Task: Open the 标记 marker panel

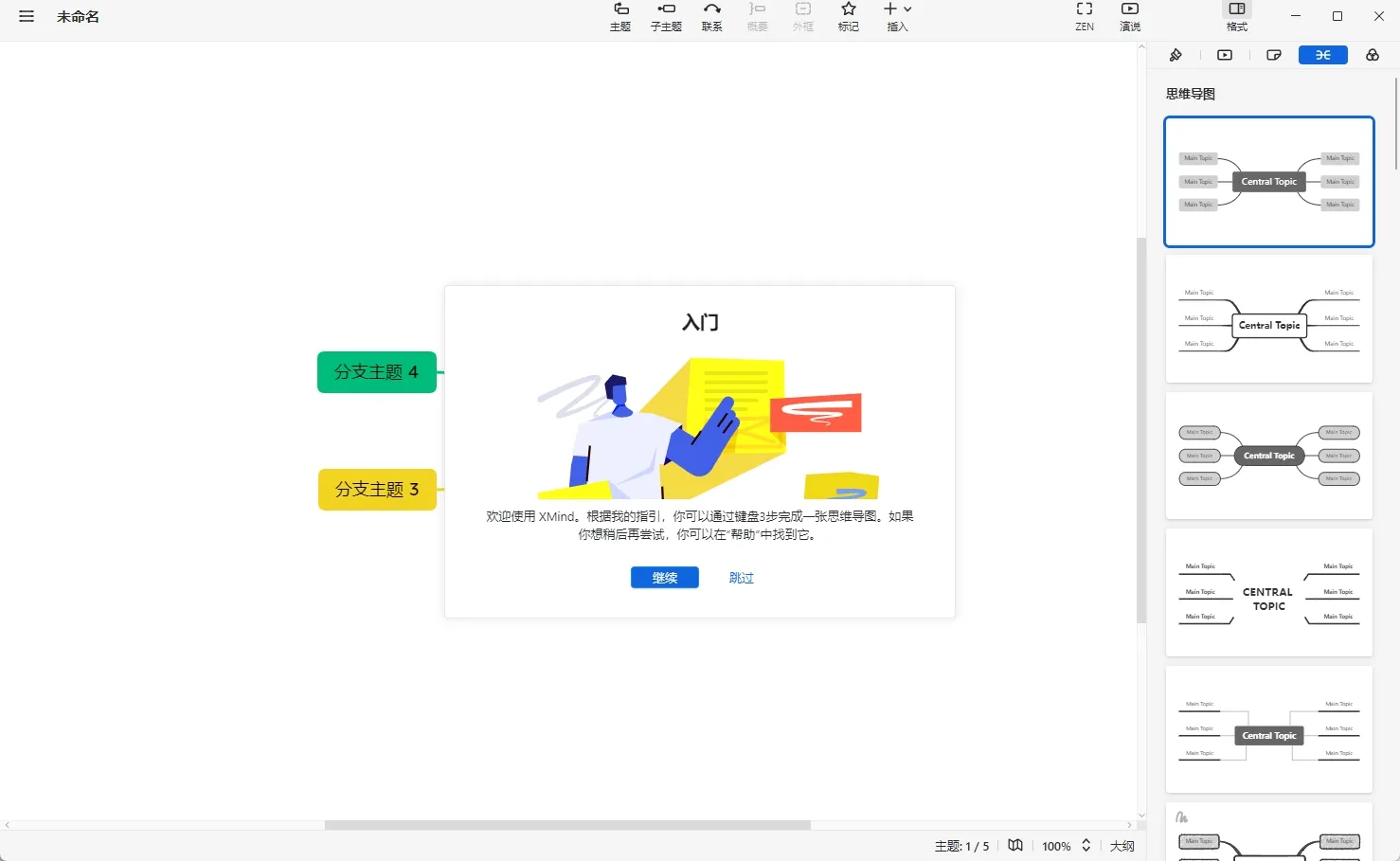Action: point(848,17)
